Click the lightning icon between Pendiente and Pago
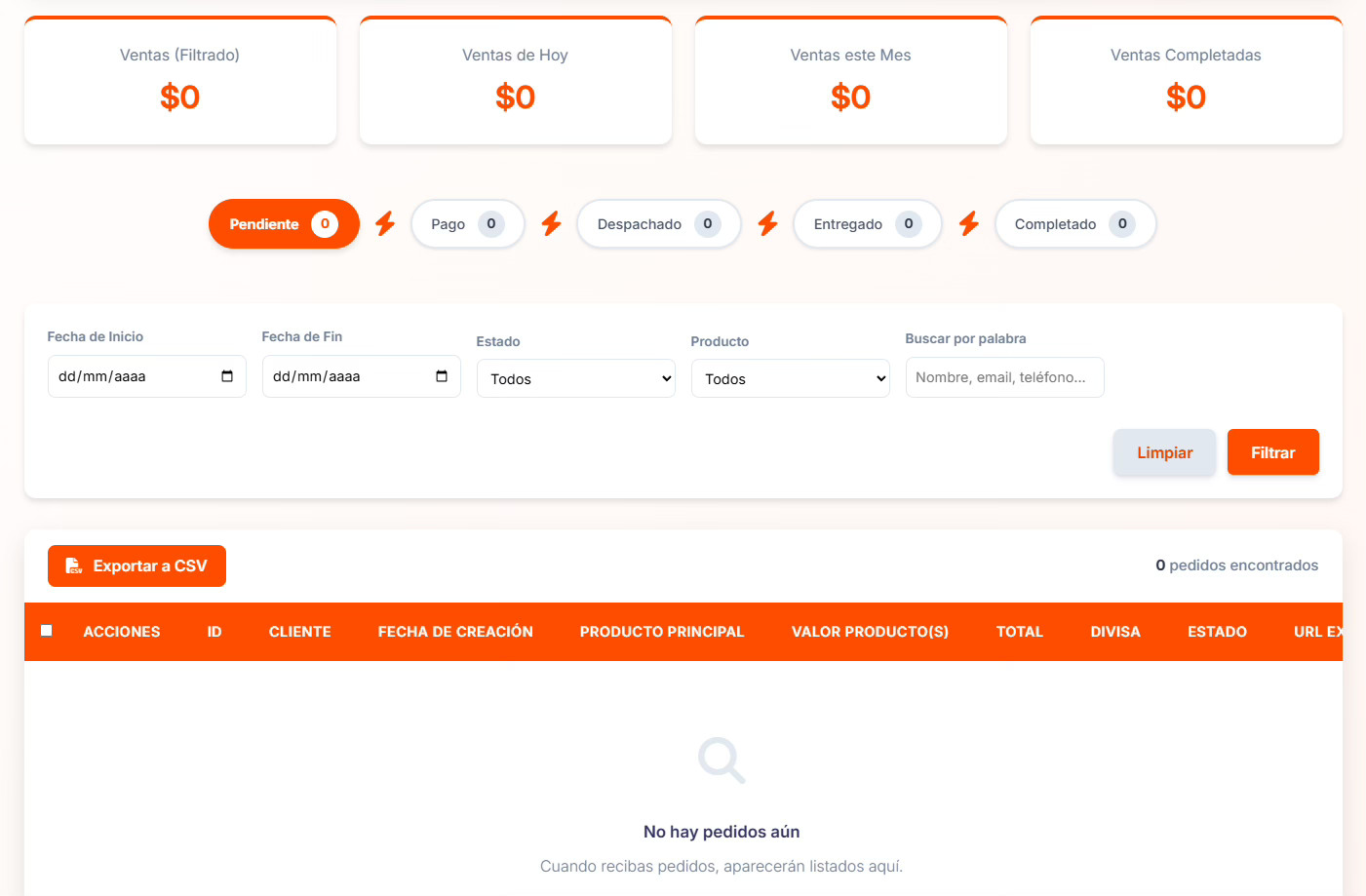Viewport: 1366px width, 896px height. [384, 223]
